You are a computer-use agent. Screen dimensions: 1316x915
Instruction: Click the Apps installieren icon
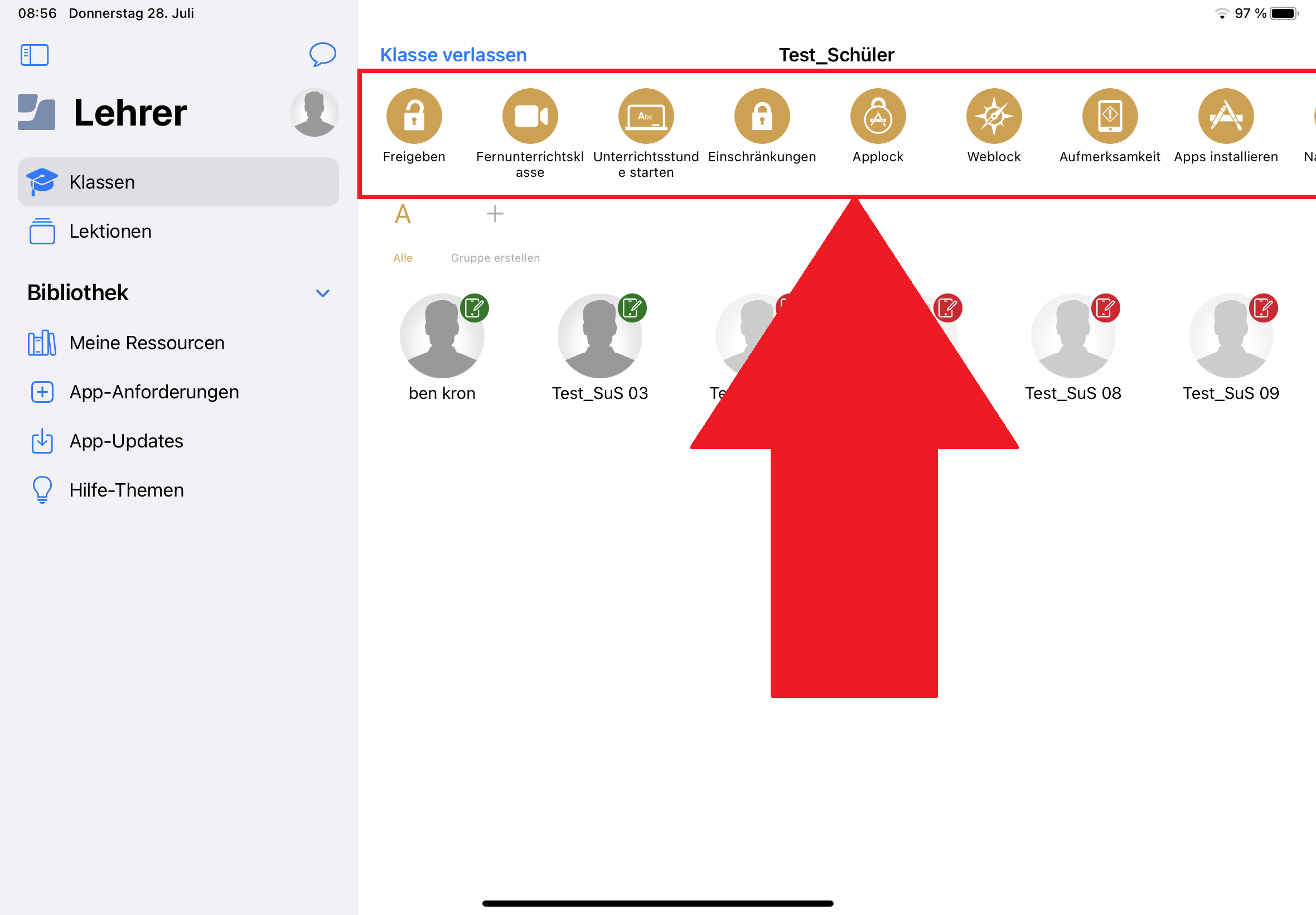pyautogui.click(x=1226, y=116)
